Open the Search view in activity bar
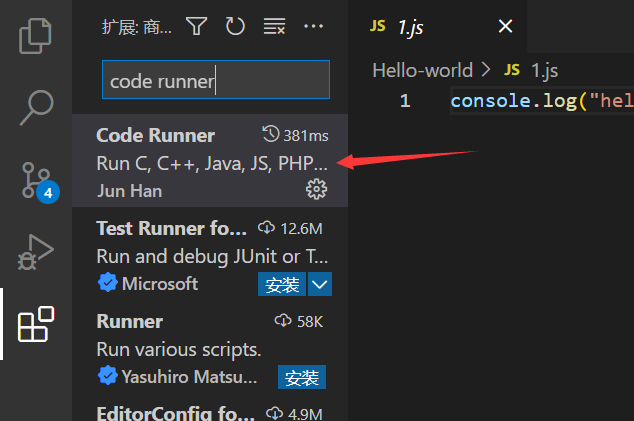Image resolution: width=634 pixels, height=421 pixels. [x=36, y=107]
